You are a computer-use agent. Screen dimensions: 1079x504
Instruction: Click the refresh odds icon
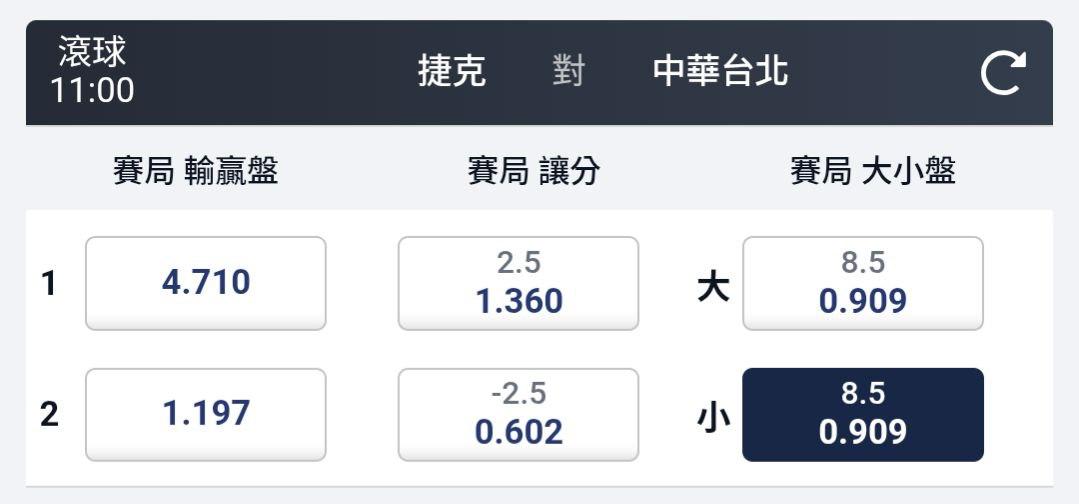point(1003,74)
